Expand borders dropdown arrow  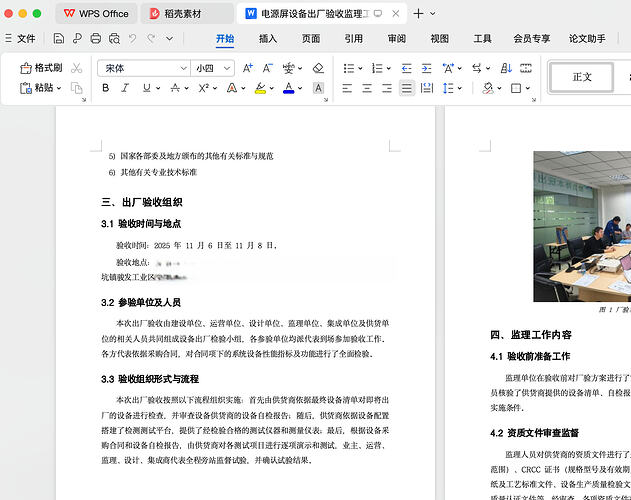[528, 88]
